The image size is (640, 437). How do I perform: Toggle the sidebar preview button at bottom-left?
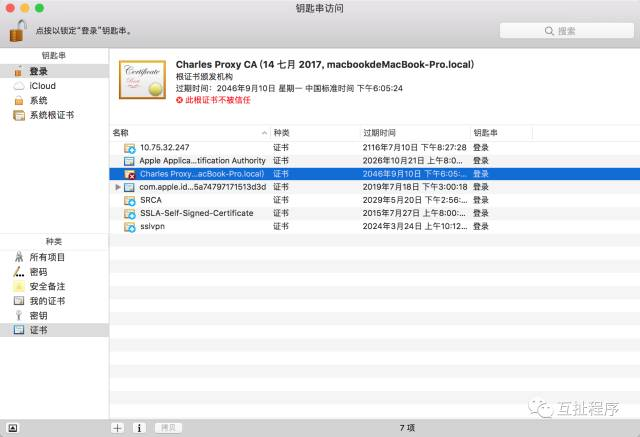coord(13,428)
